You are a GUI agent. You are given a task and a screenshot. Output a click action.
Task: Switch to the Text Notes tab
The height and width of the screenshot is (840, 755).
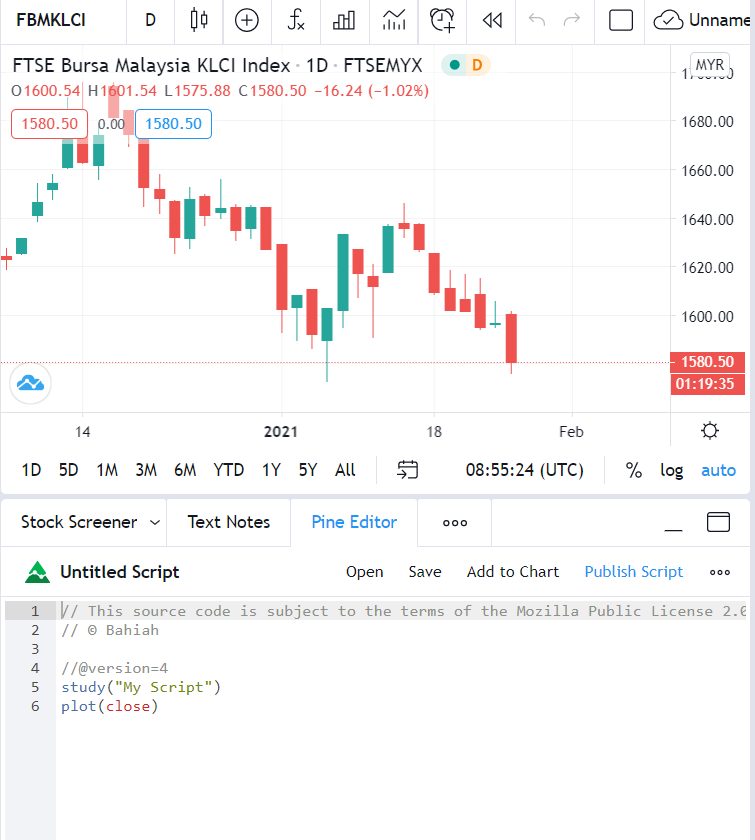[x=228, y=522]
